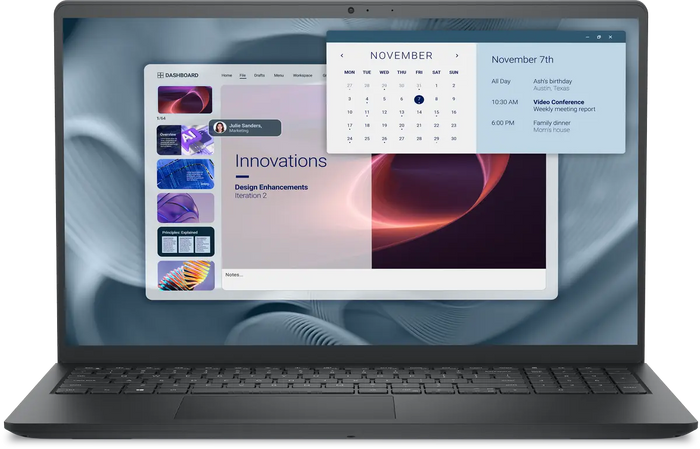Open Ash's birthday event
The width and height of the screenshot is (700, 449).
(x=552, y=81)
